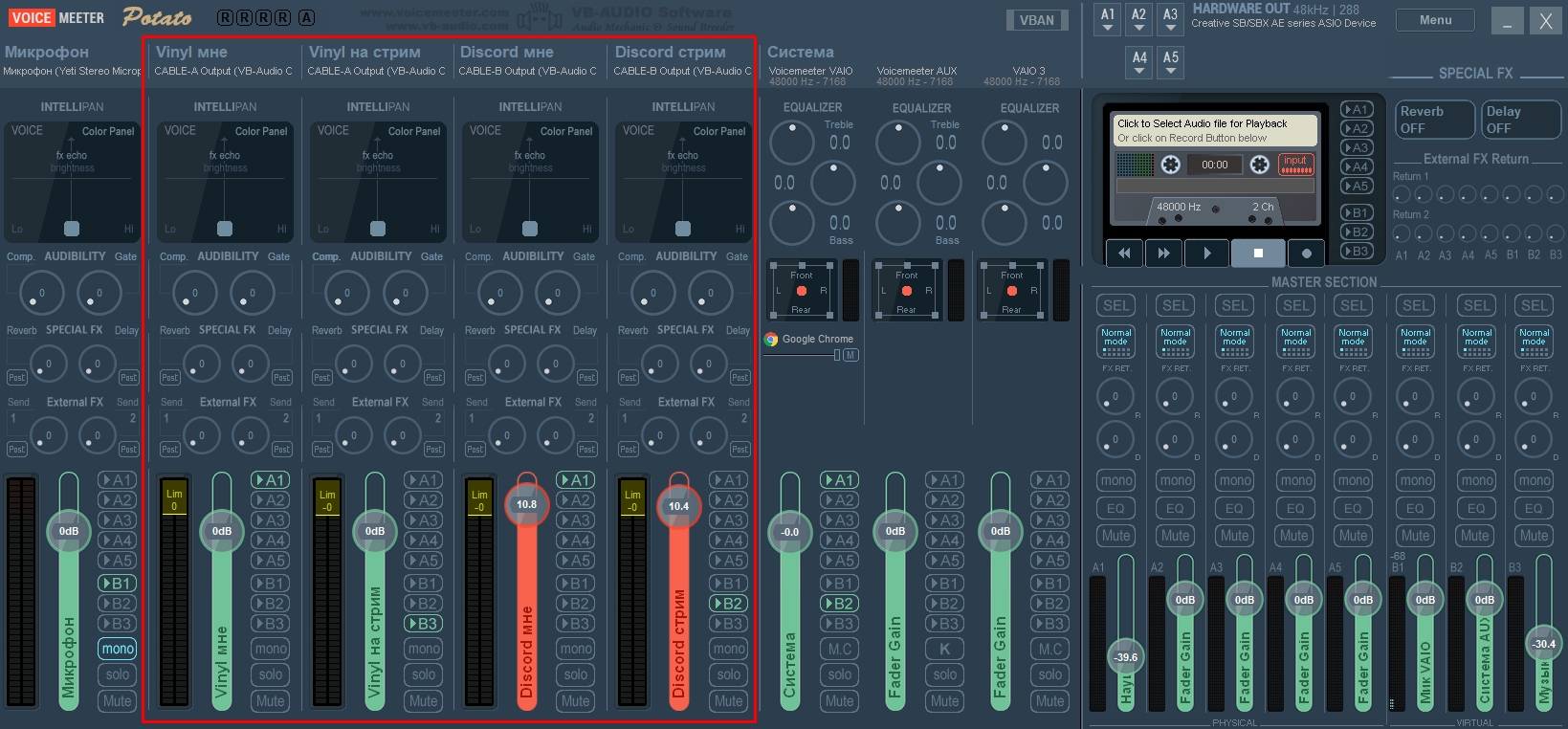Click the Google Chrome app icon
Screen dimensions: 1568x729
[771, 339]
